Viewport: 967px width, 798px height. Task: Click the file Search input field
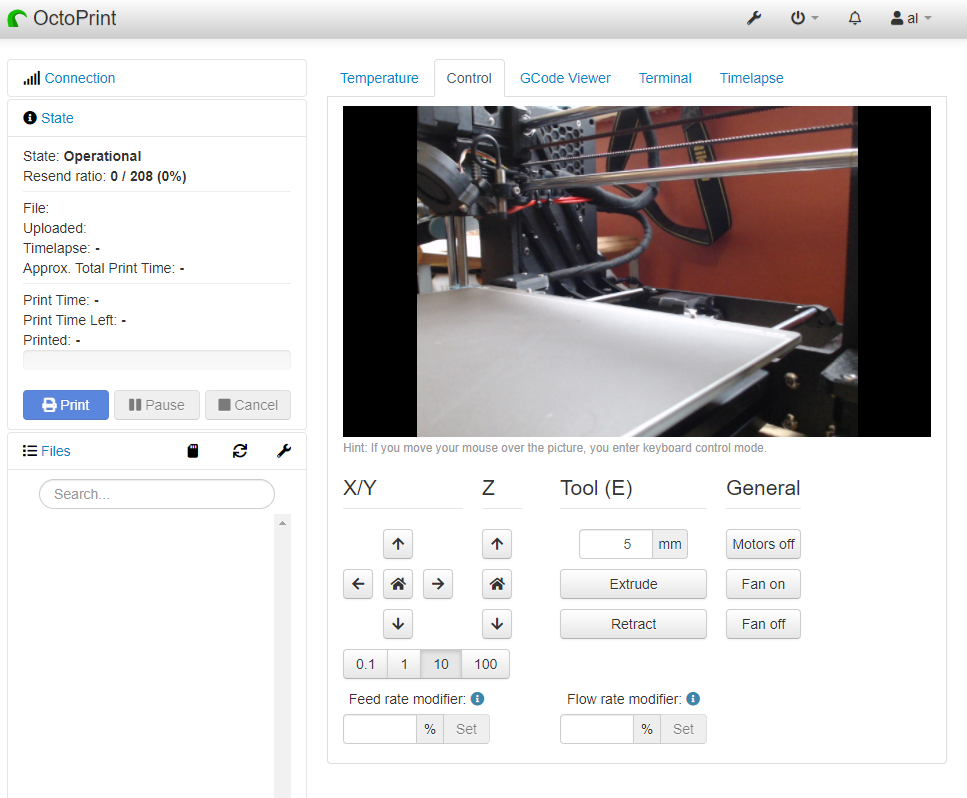156,494
